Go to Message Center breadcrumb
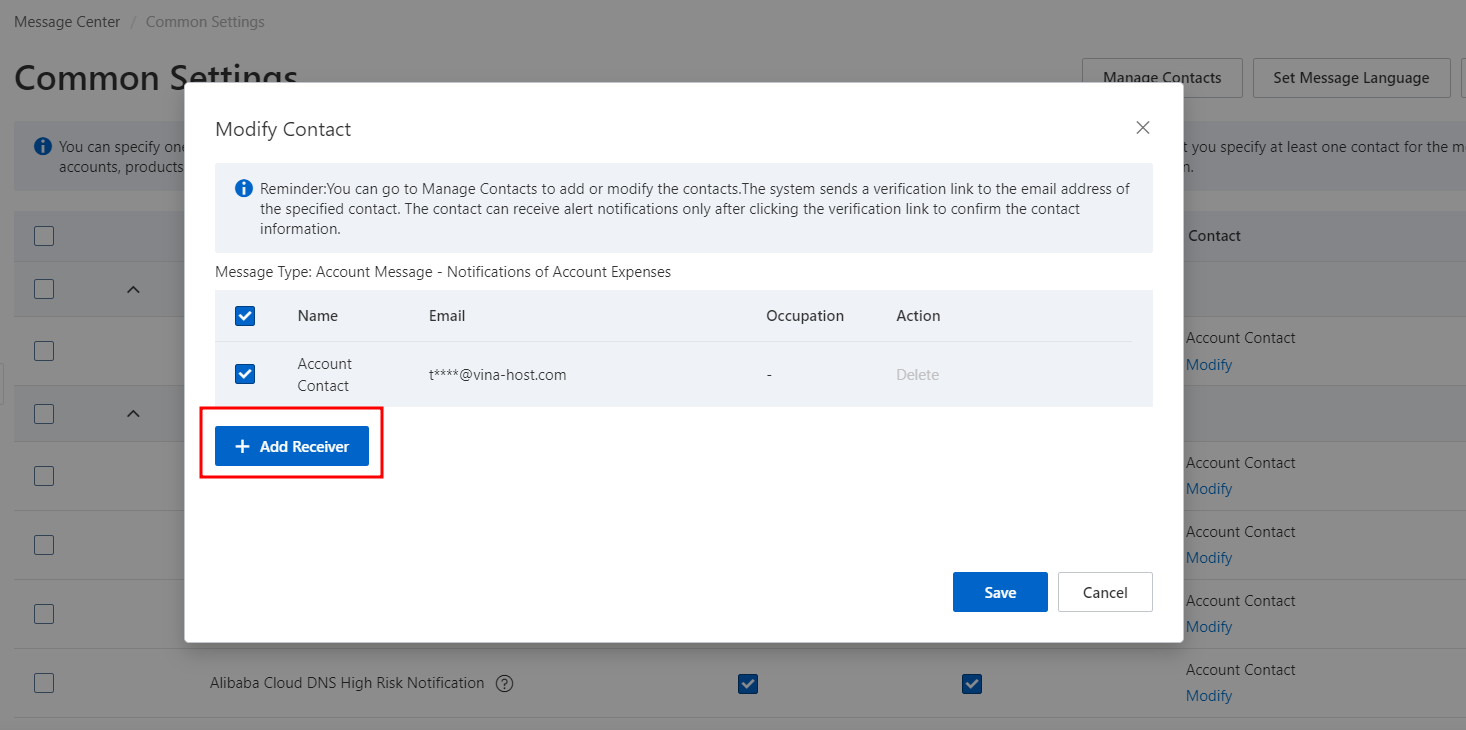This screenshot has width=1466, height=730. click(x=67, y=22)
